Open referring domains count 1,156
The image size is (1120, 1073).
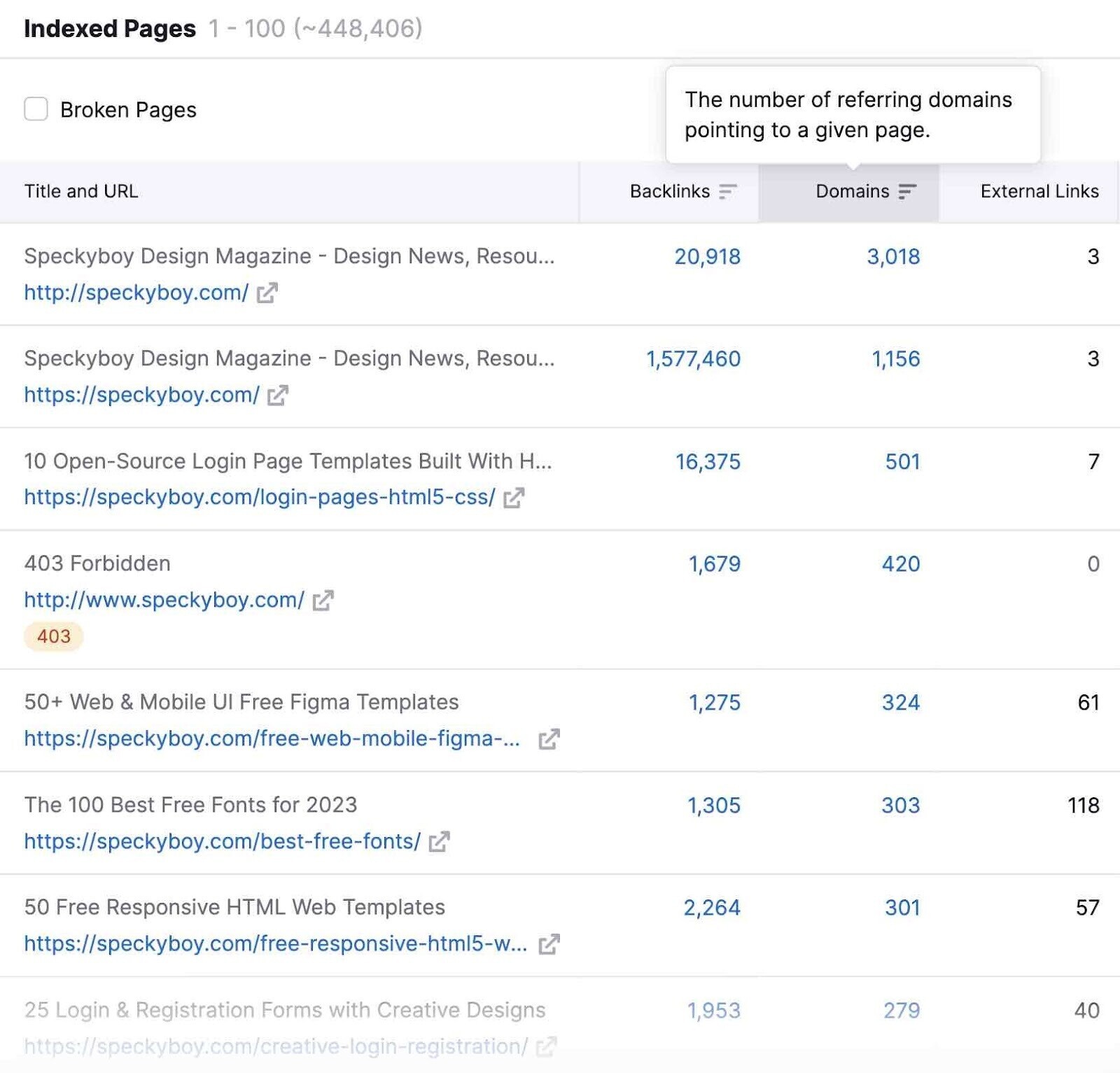click(x=896, y=359)
